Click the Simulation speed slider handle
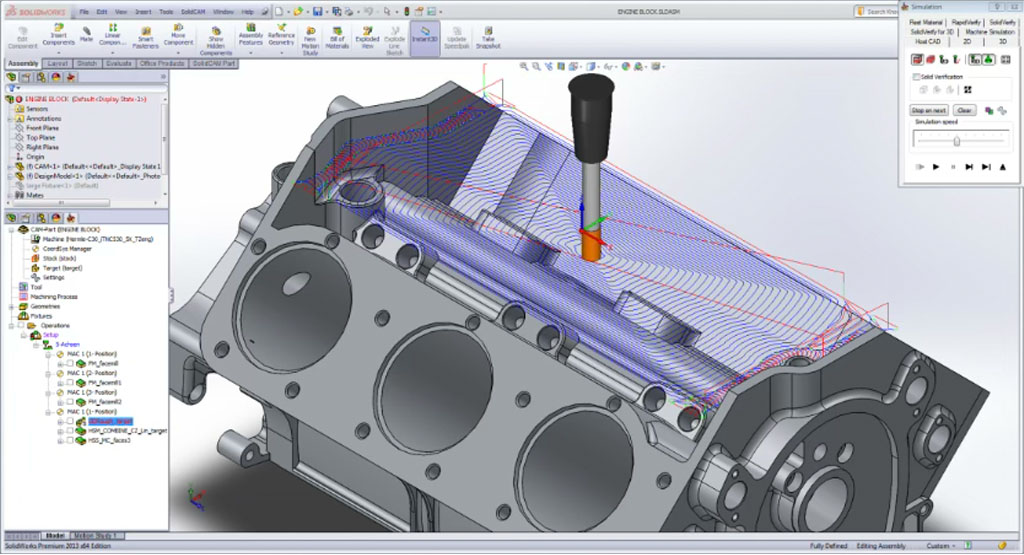1024x555 pixels. pos(957,141)
